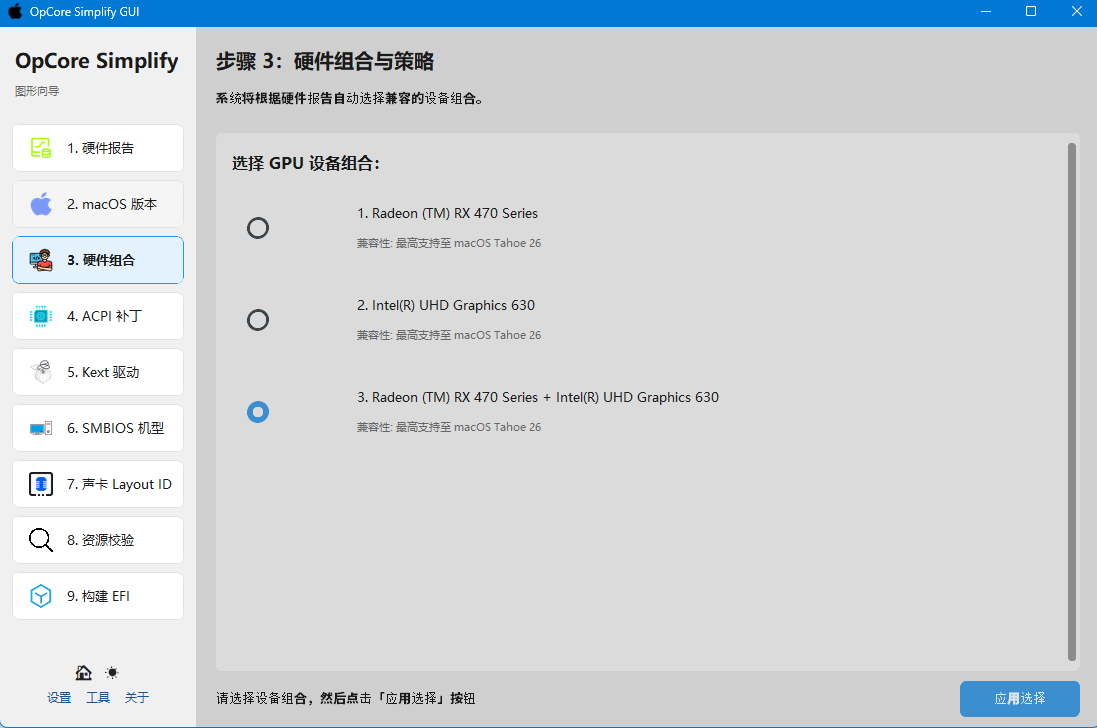The height and width of the screenshot is (728, 1097).
Task: Click the compatibility text under Intel UHD 630 option
Action: click(x=448, y=335)
